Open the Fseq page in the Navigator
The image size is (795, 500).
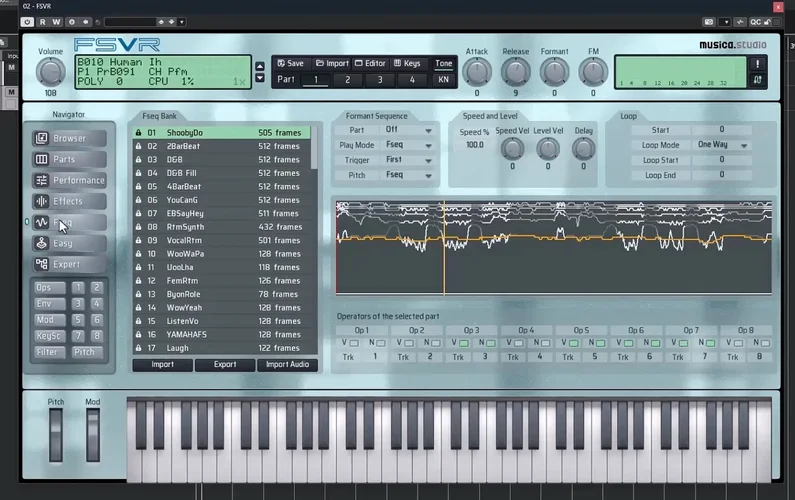[69, 222]
